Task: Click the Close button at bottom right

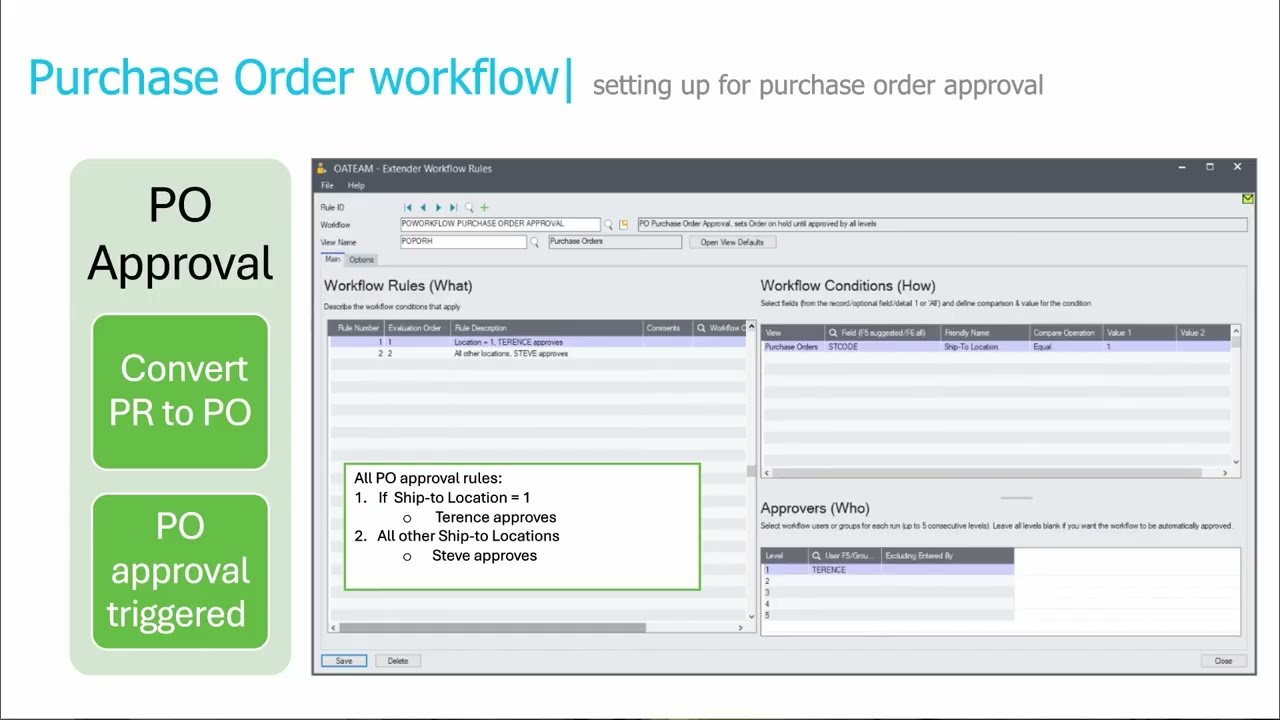Action: pyautogui.click(x=1223, y=661)
